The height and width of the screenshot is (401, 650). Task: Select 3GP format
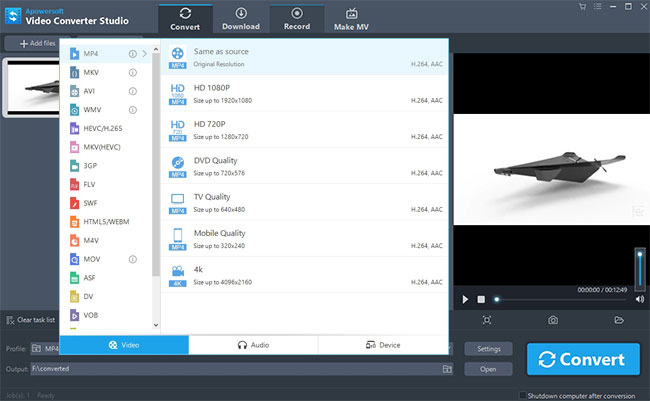[106, 166]
